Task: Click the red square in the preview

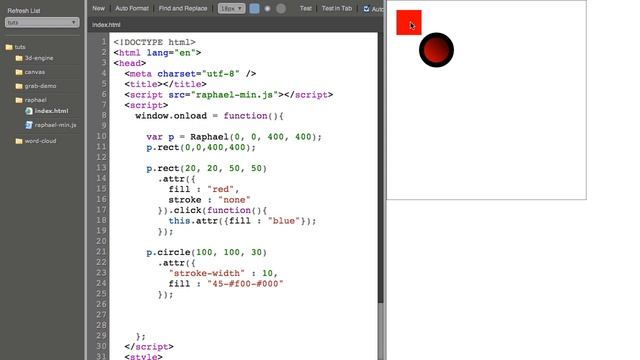Action: tap(409, 22)
